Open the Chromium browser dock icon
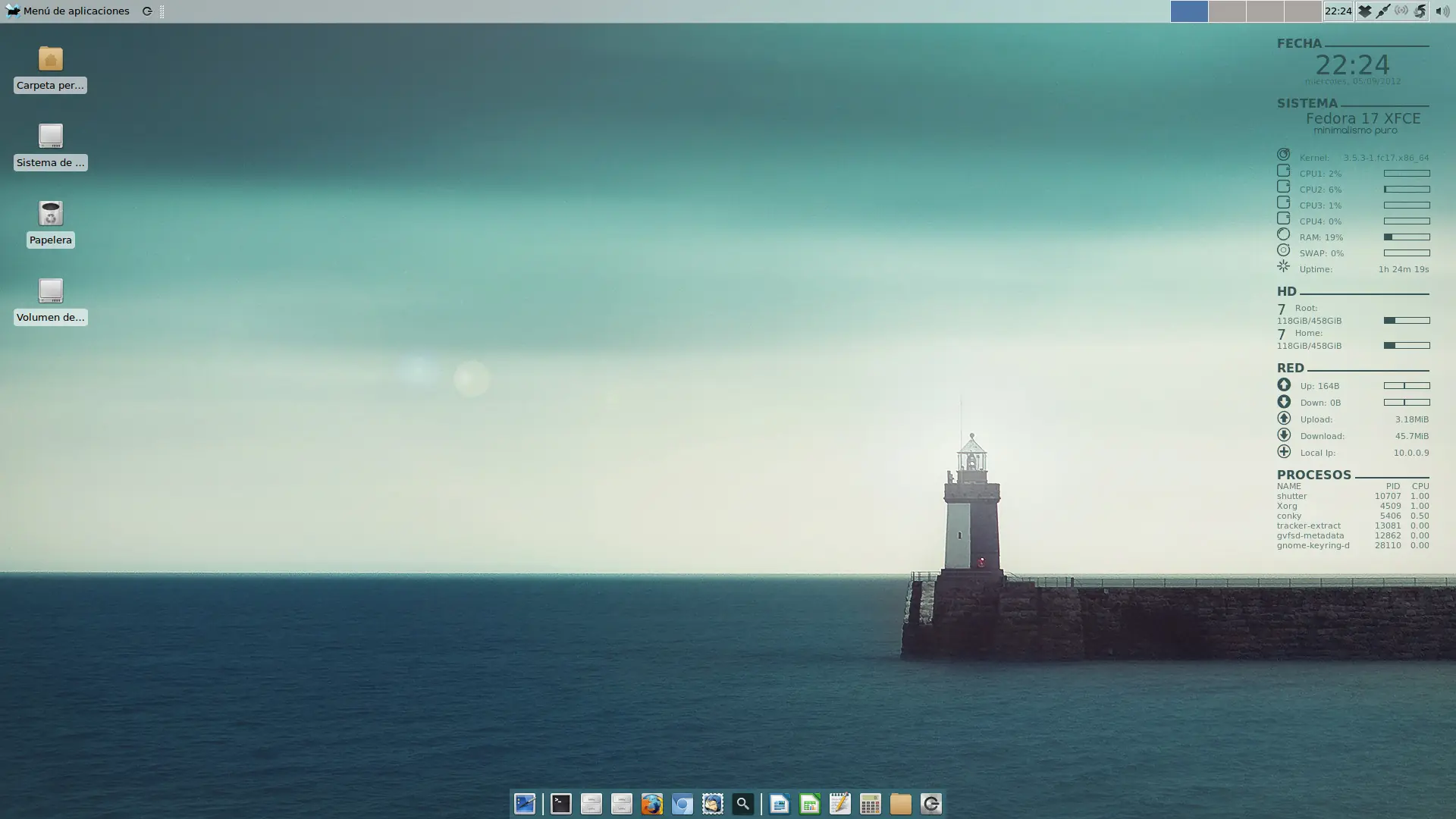1456x819 pixels. pyautogui.click(x=682, y=804)
